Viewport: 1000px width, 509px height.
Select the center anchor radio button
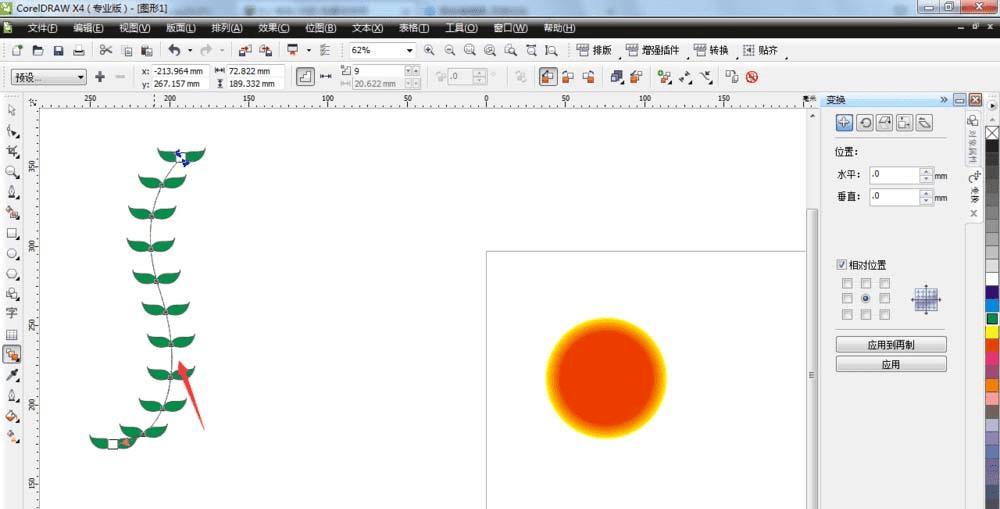(865, 299)
